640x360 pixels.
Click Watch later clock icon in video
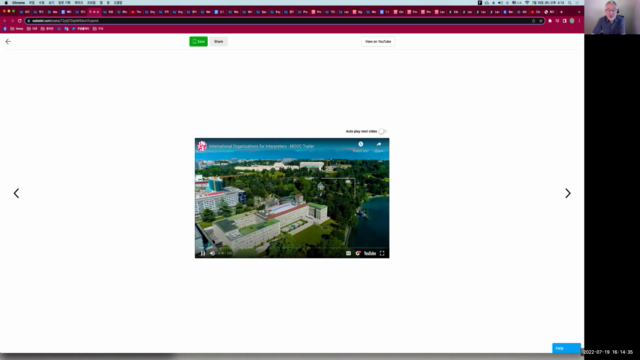point(361,144)
